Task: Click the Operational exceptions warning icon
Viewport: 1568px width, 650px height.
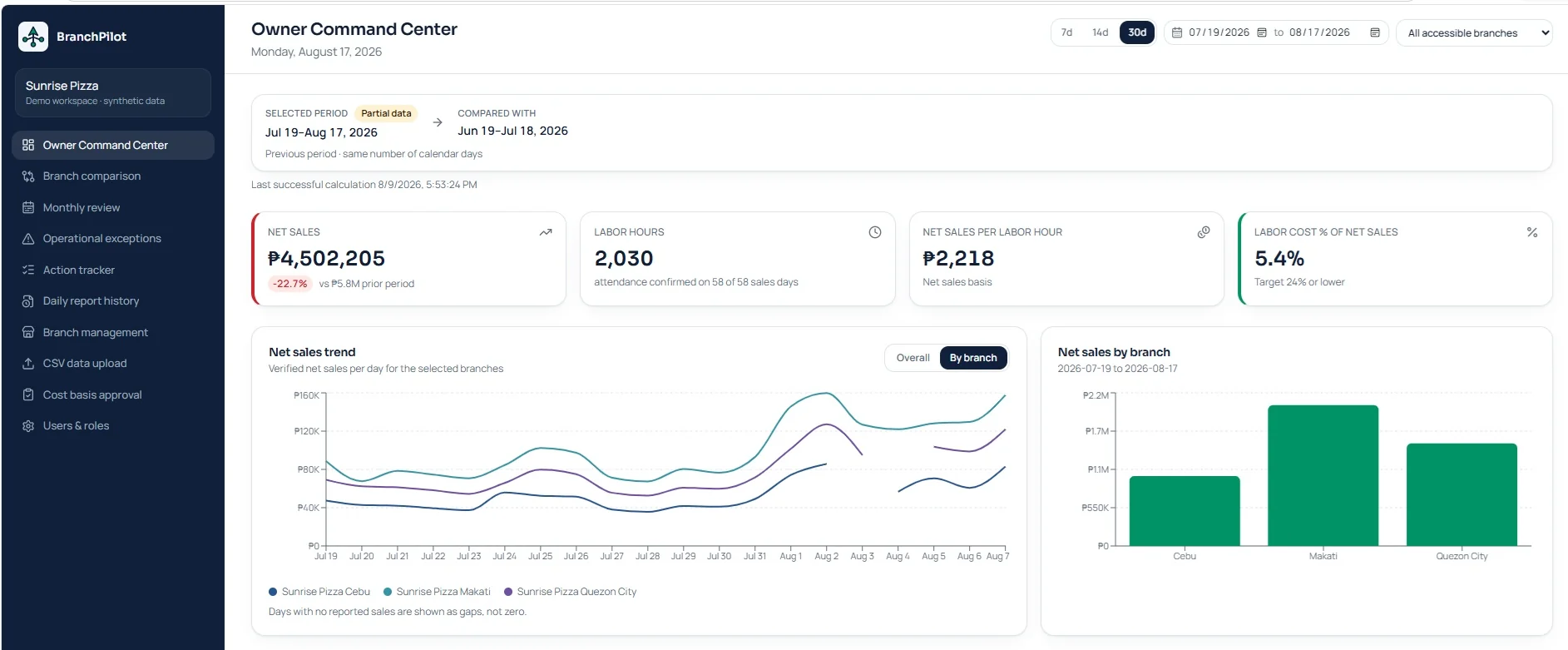Action: point(28,239)
